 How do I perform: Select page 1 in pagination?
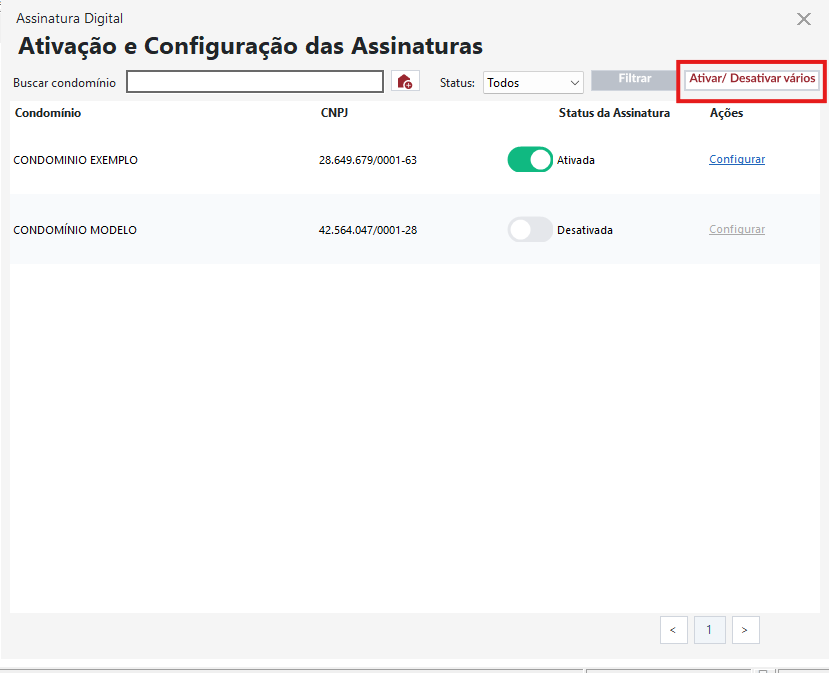point(710,630)
